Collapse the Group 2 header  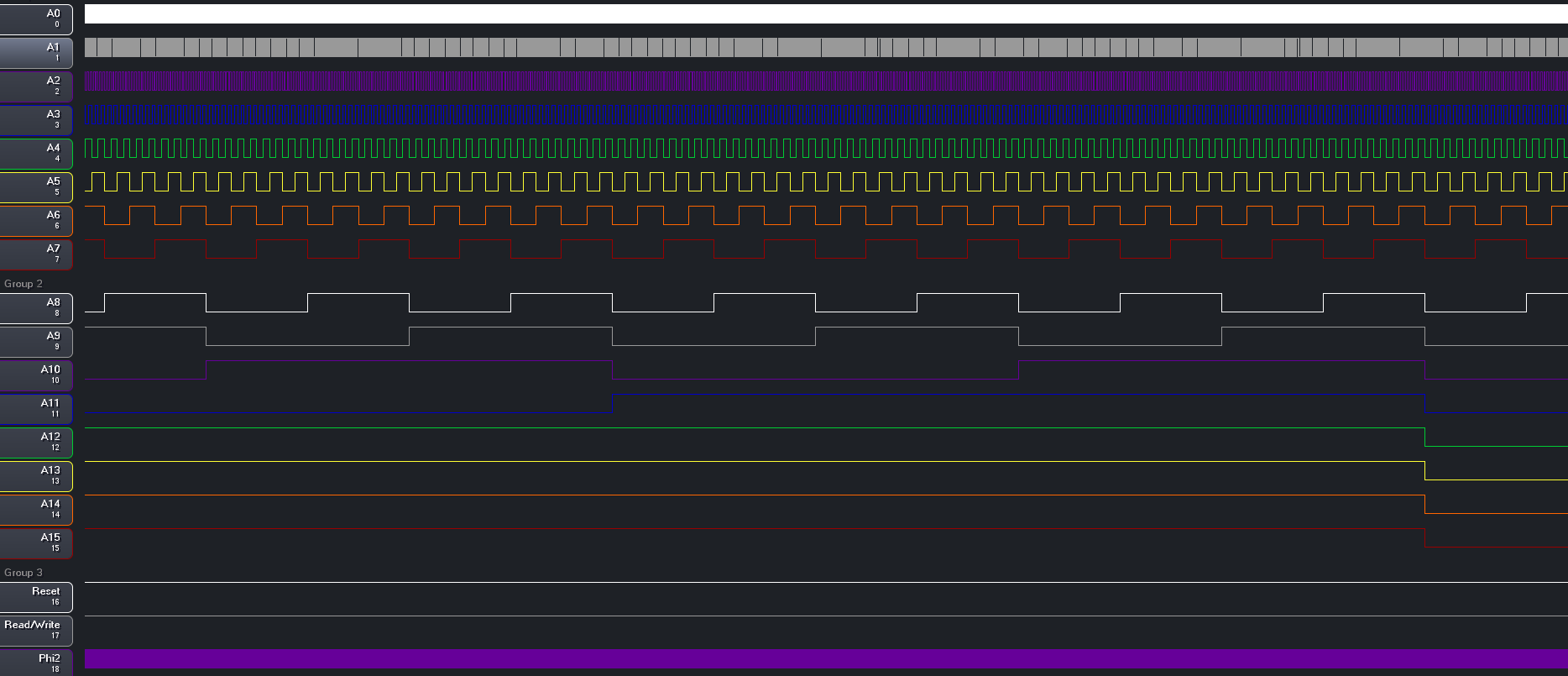coord(24,284)
